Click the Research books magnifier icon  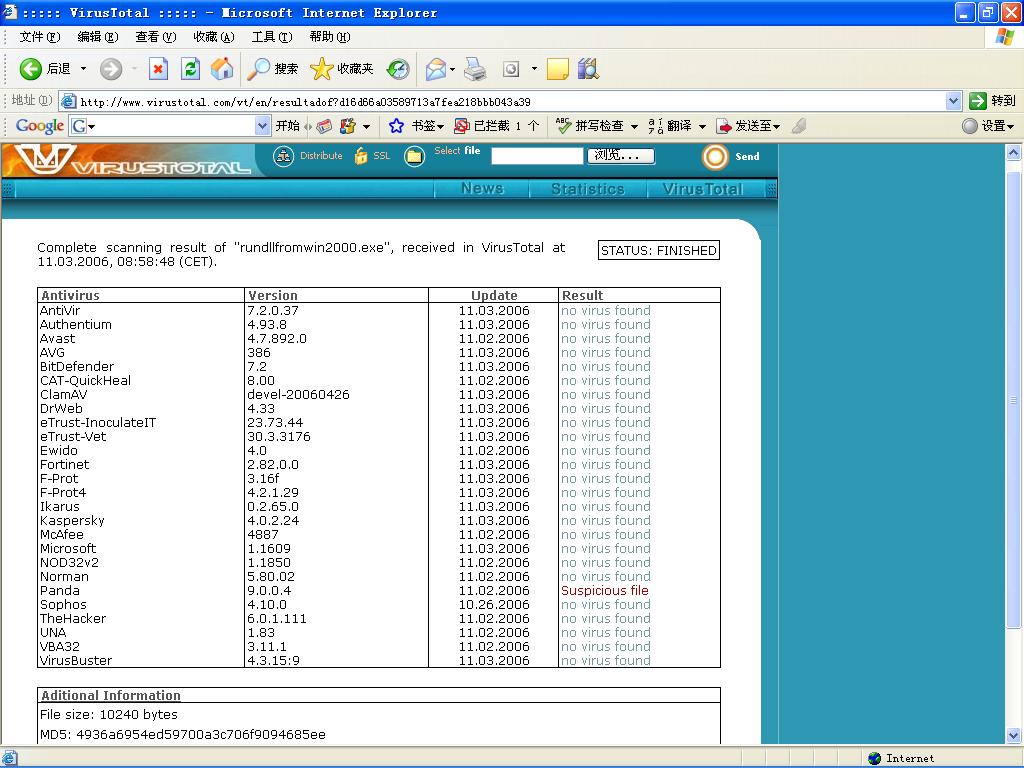588,69
